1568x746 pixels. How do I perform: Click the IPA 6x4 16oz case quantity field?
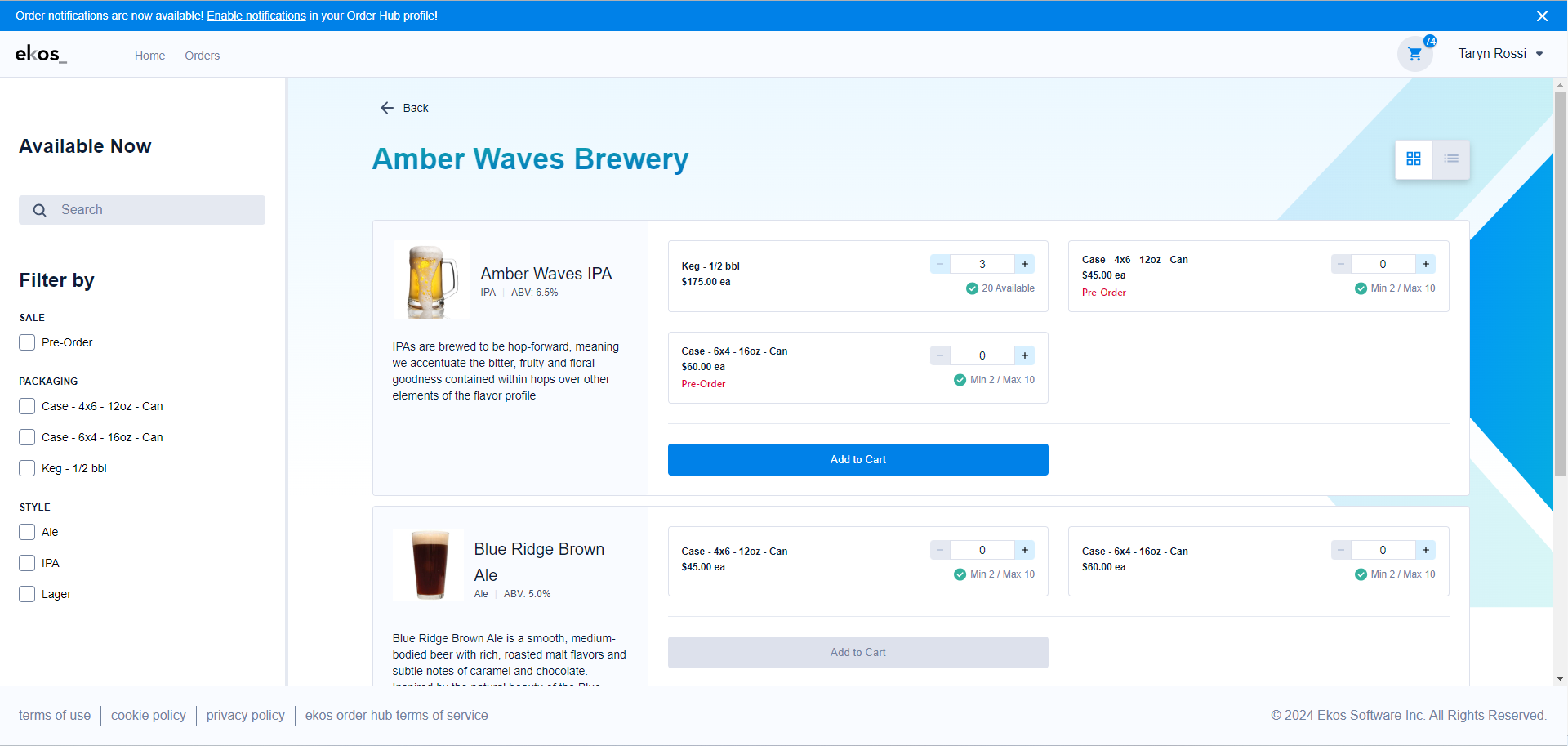982,355
